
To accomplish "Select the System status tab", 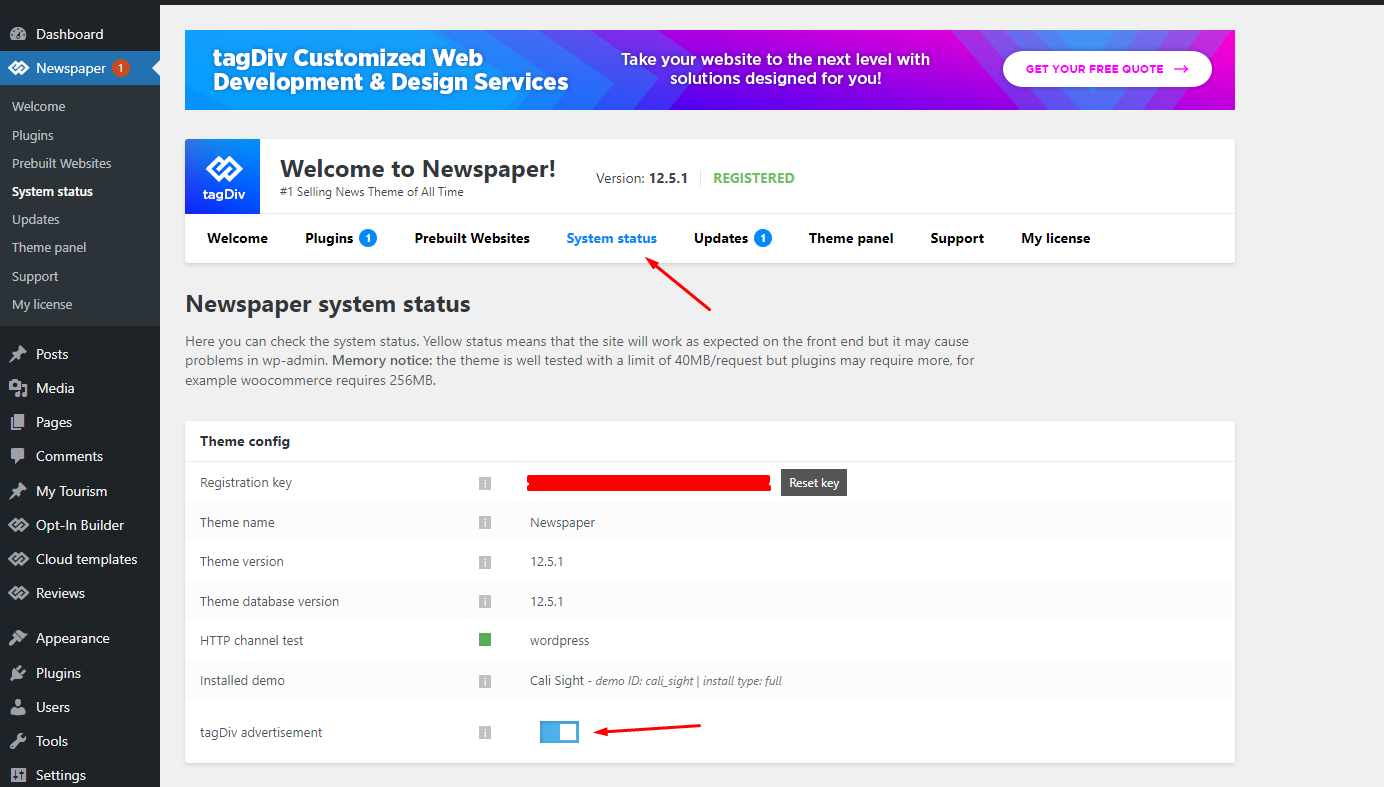I will tap(611, 238).
